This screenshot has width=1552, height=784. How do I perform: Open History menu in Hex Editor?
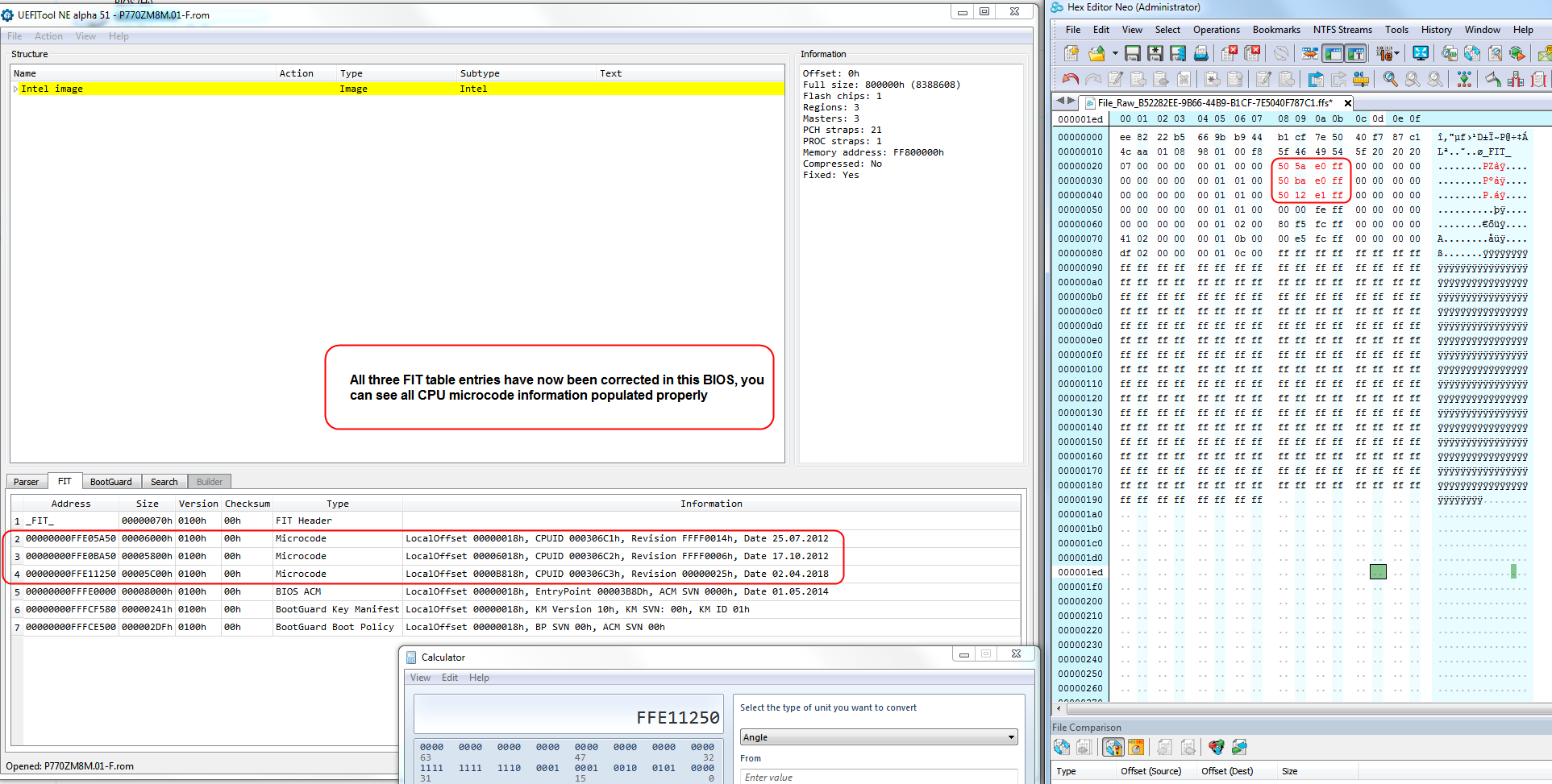[1436, 30]
